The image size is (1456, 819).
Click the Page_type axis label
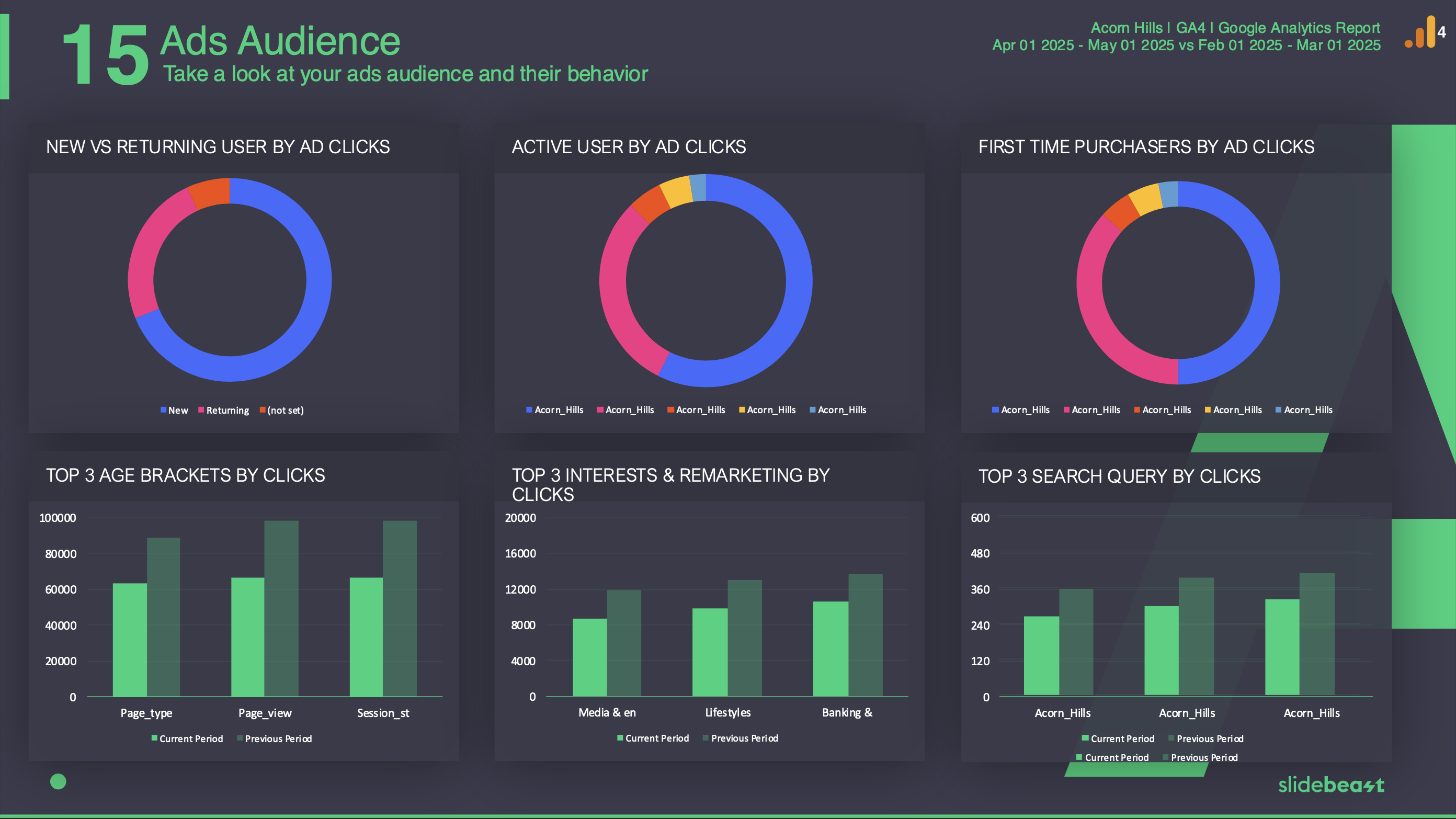[x=146, y=713]
